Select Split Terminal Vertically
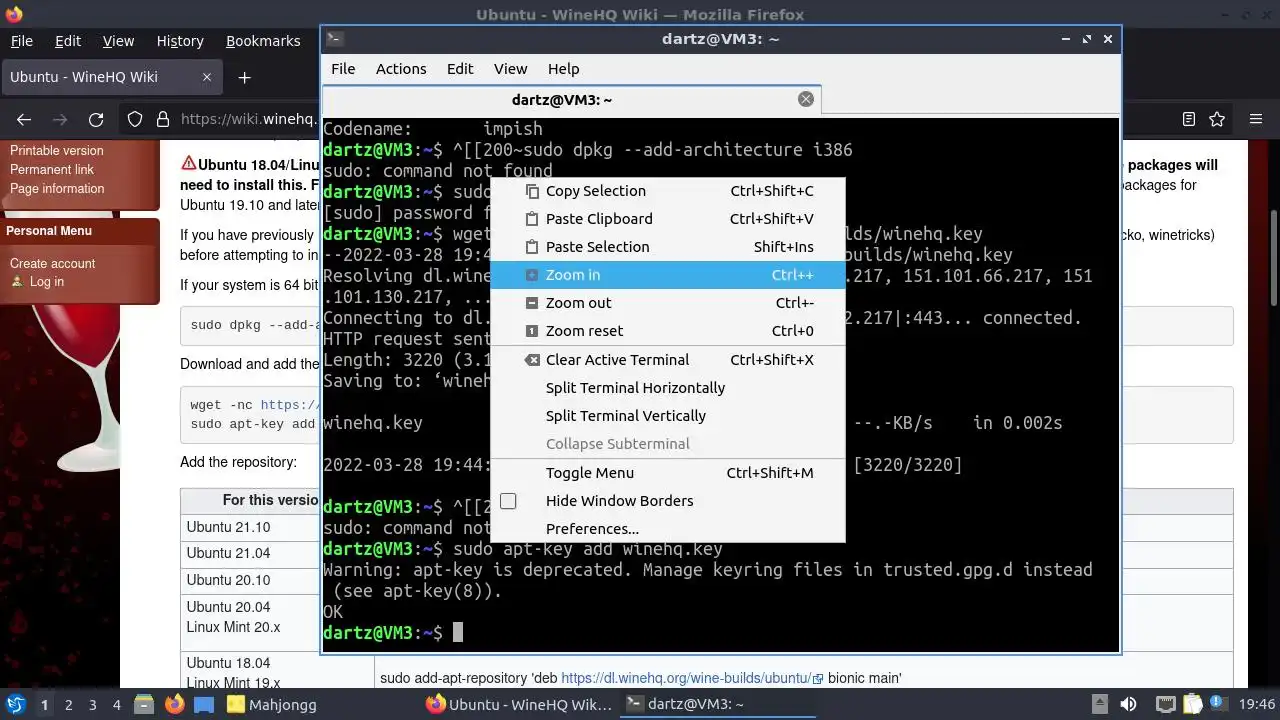 (x=667, y=416)
